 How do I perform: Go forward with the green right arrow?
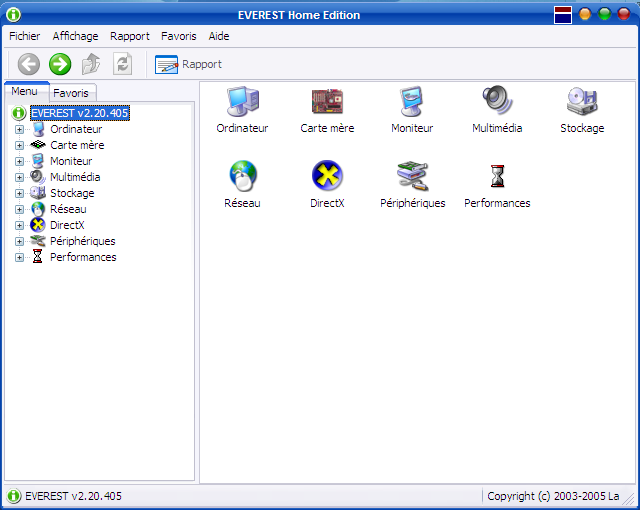pyautogui.click(x=60, y=64)
